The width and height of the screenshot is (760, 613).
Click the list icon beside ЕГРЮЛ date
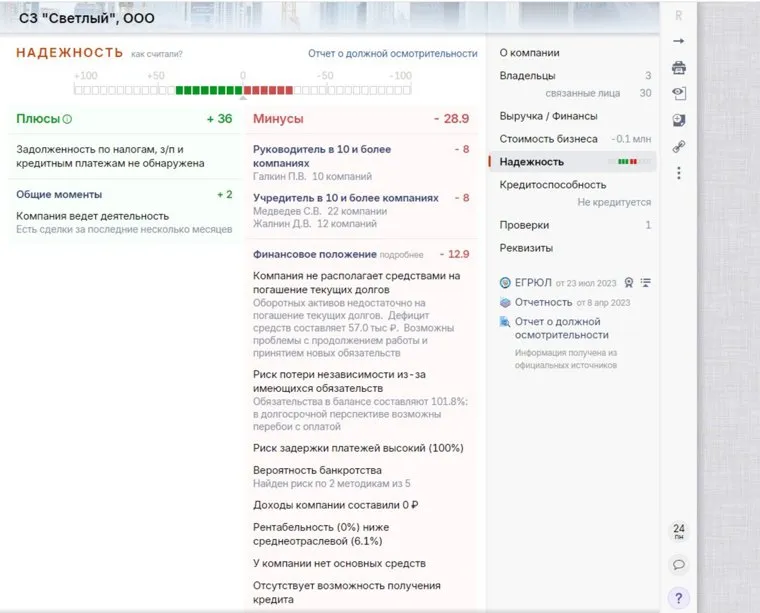(645, 283)
